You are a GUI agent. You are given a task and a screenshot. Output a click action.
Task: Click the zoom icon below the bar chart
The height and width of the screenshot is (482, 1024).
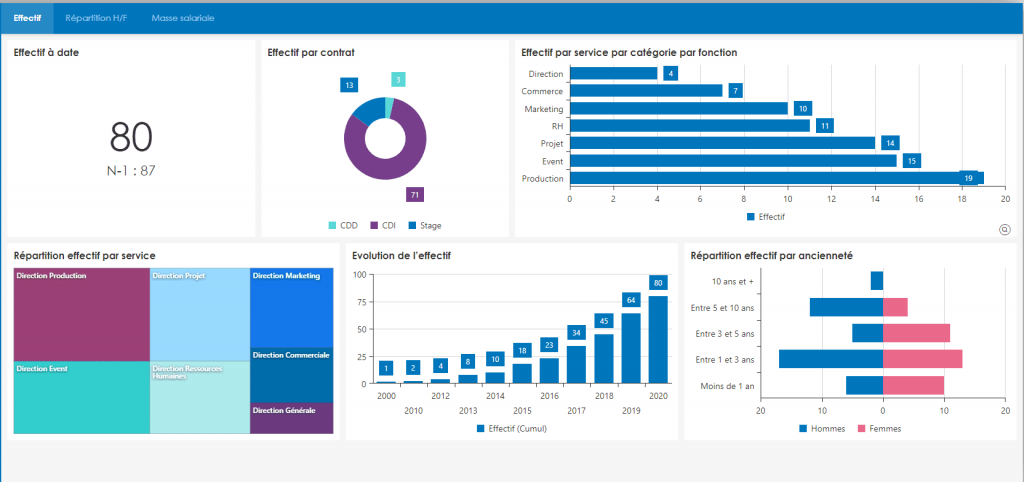(1004, 229)
